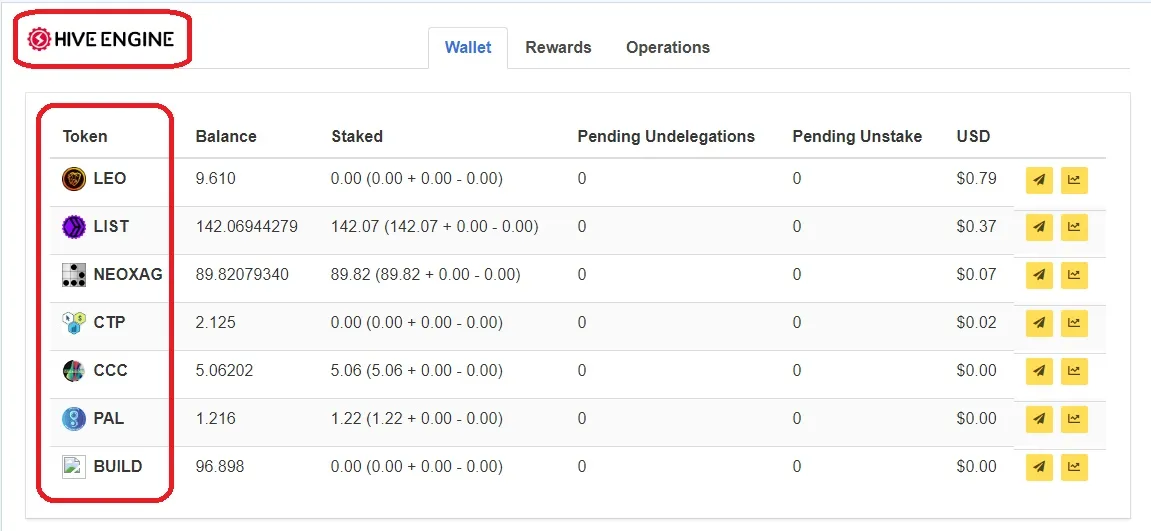Click the NEOXAG balance 89.82079340
1151x531 pixels.
pyautogui.click(x=242, y=275)
